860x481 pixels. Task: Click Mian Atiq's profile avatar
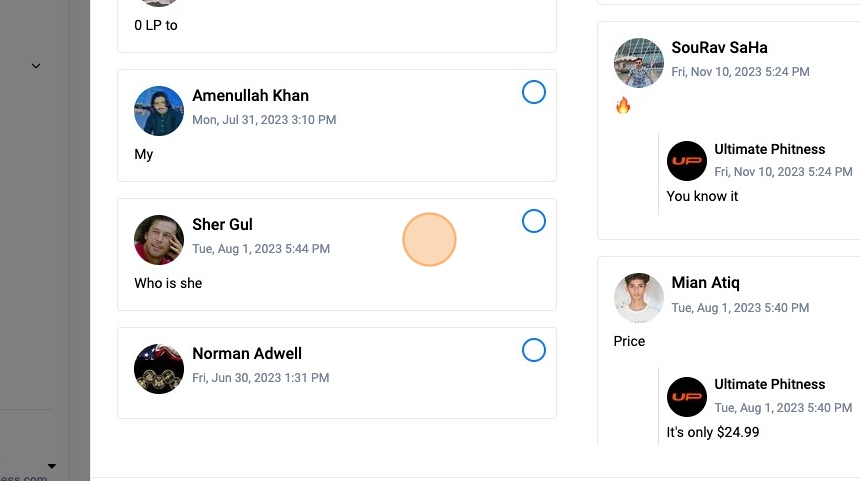tap(638, 298)
